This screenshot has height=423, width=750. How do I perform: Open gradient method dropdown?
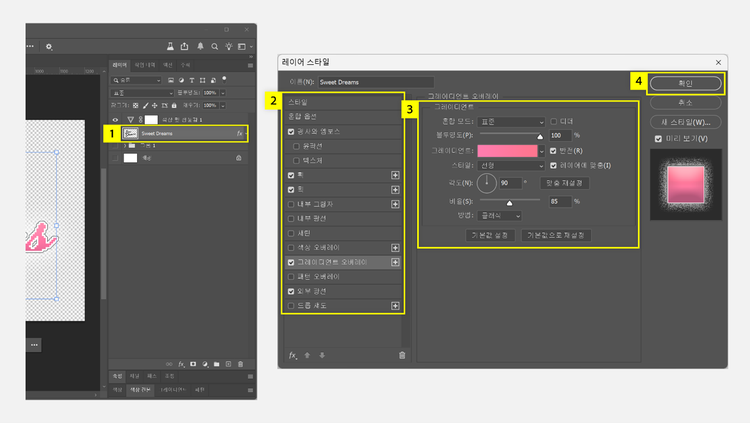[499, 216]
